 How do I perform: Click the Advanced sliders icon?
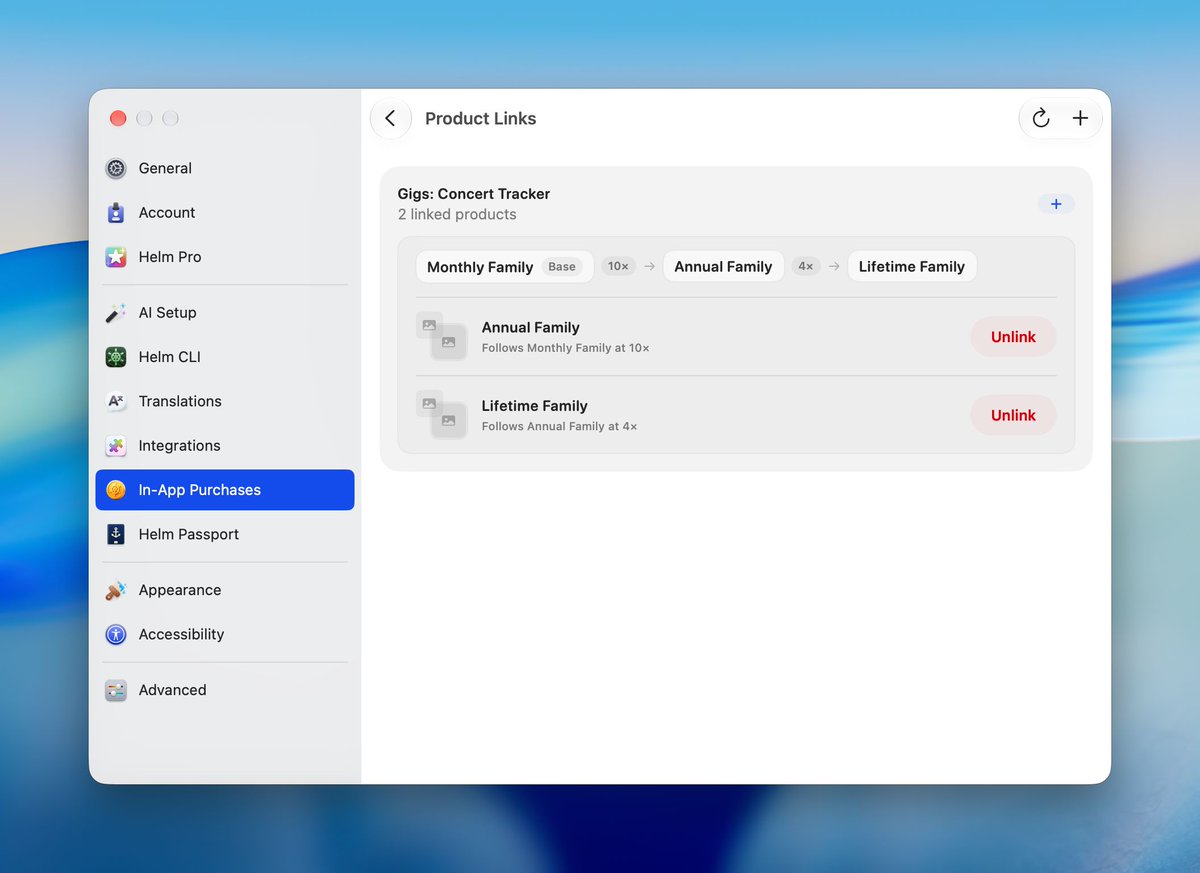[116, 690]
